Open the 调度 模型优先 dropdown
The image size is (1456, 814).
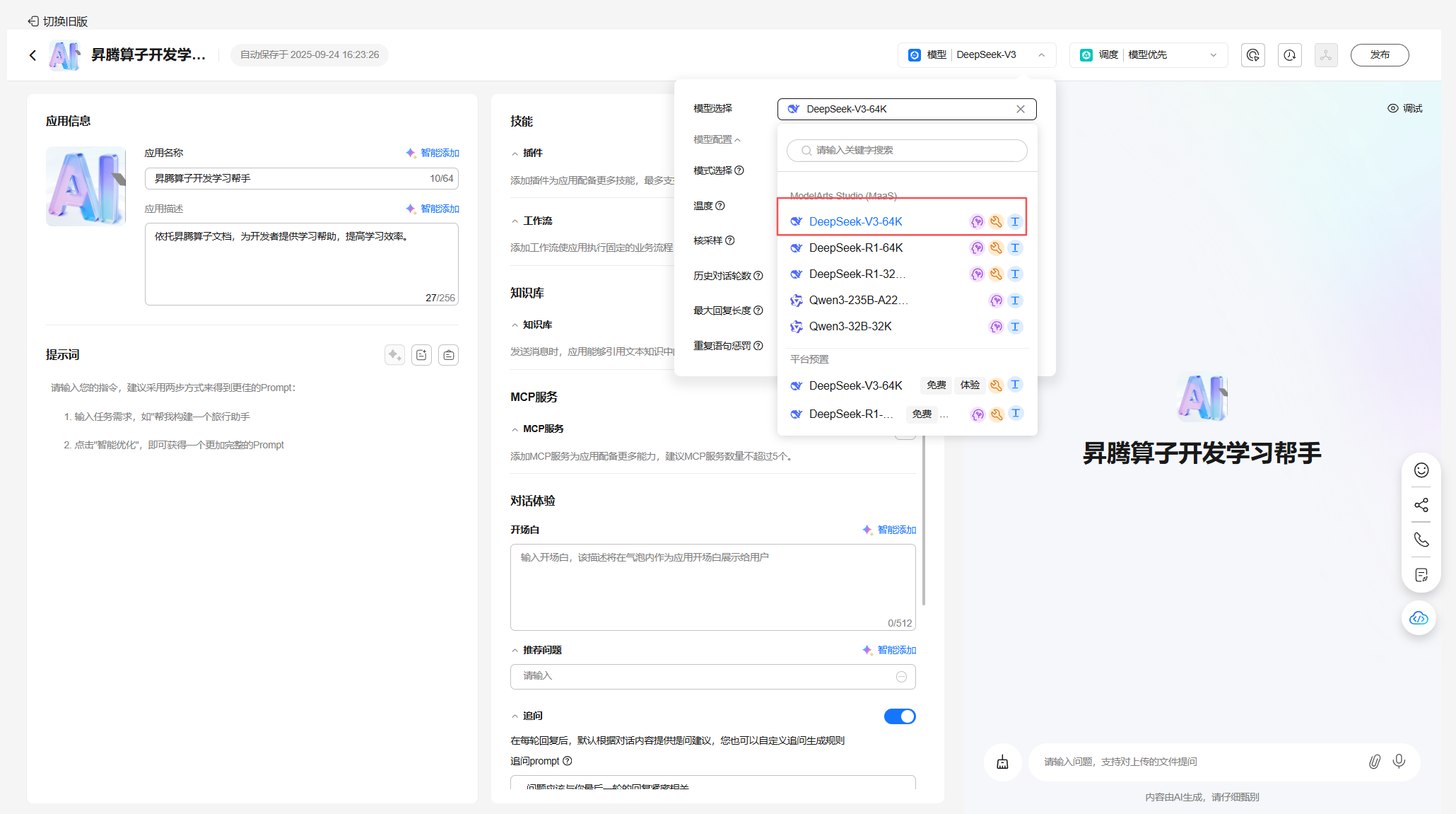1148,55
